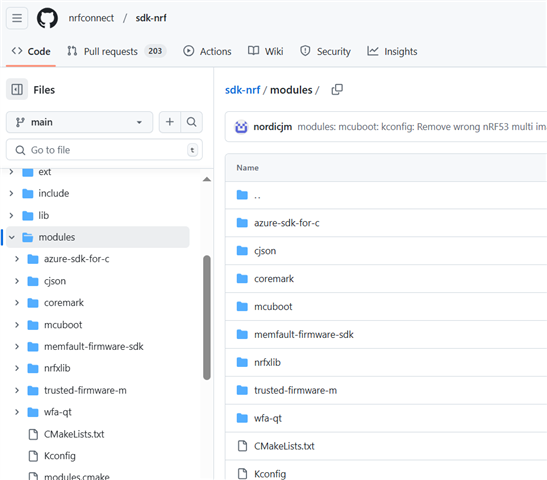
Task: Copy the modules path with copy icon
Action: coord(337,90)
